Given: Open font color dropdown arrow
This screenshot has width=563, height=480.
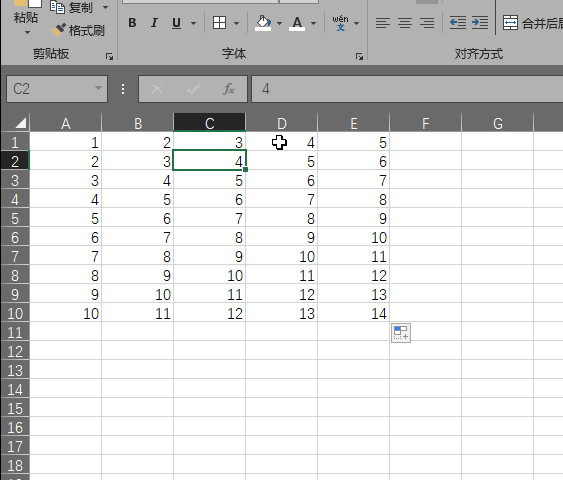Looking at the screenshot, I should (313, 24).
